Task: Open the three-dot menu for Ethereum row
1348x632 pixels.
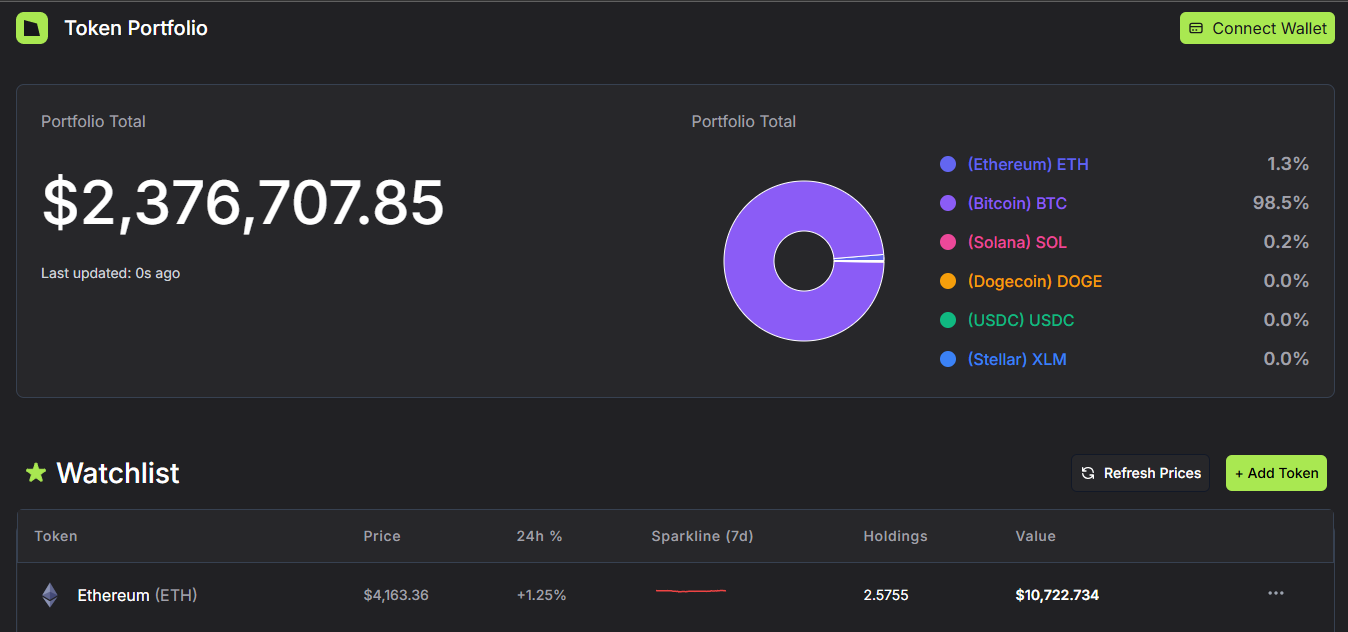Action: pos(1275,593)
